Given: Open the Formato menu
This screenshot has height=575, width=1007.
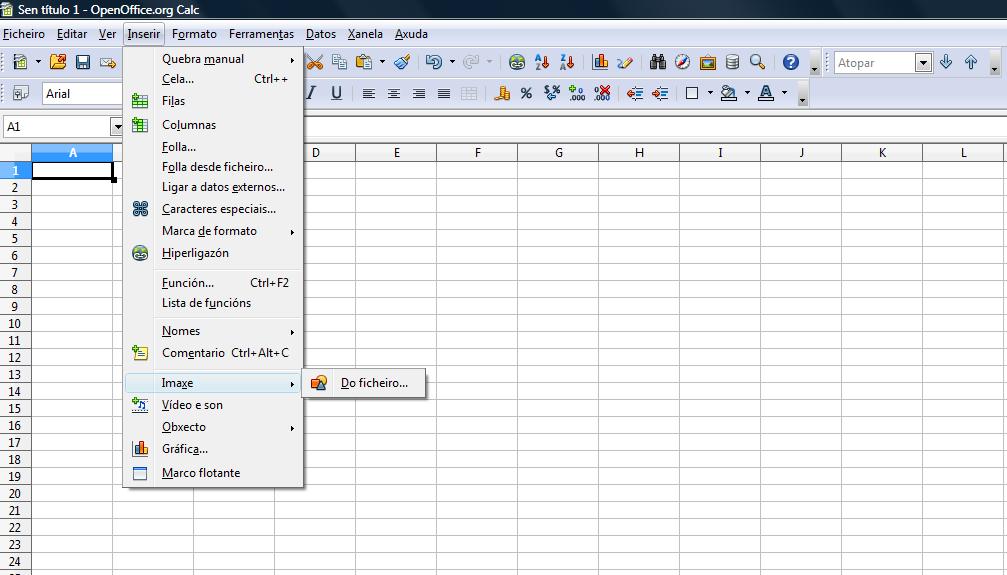Looking at the screenshot, I should pyautogui.click(x=194, y=34).
